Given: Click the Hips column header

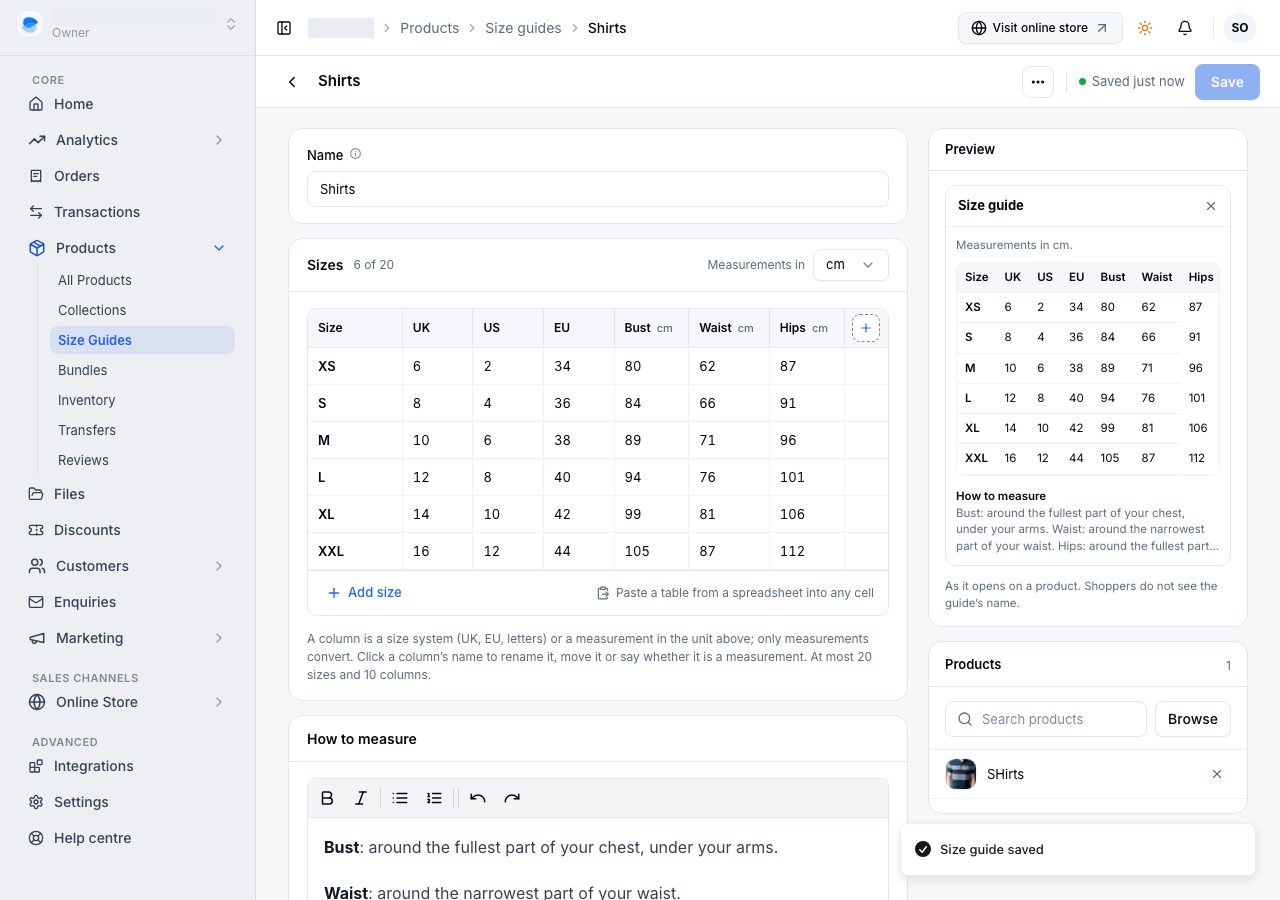Looking at the screenshot, I should click(x=806, y=328).
